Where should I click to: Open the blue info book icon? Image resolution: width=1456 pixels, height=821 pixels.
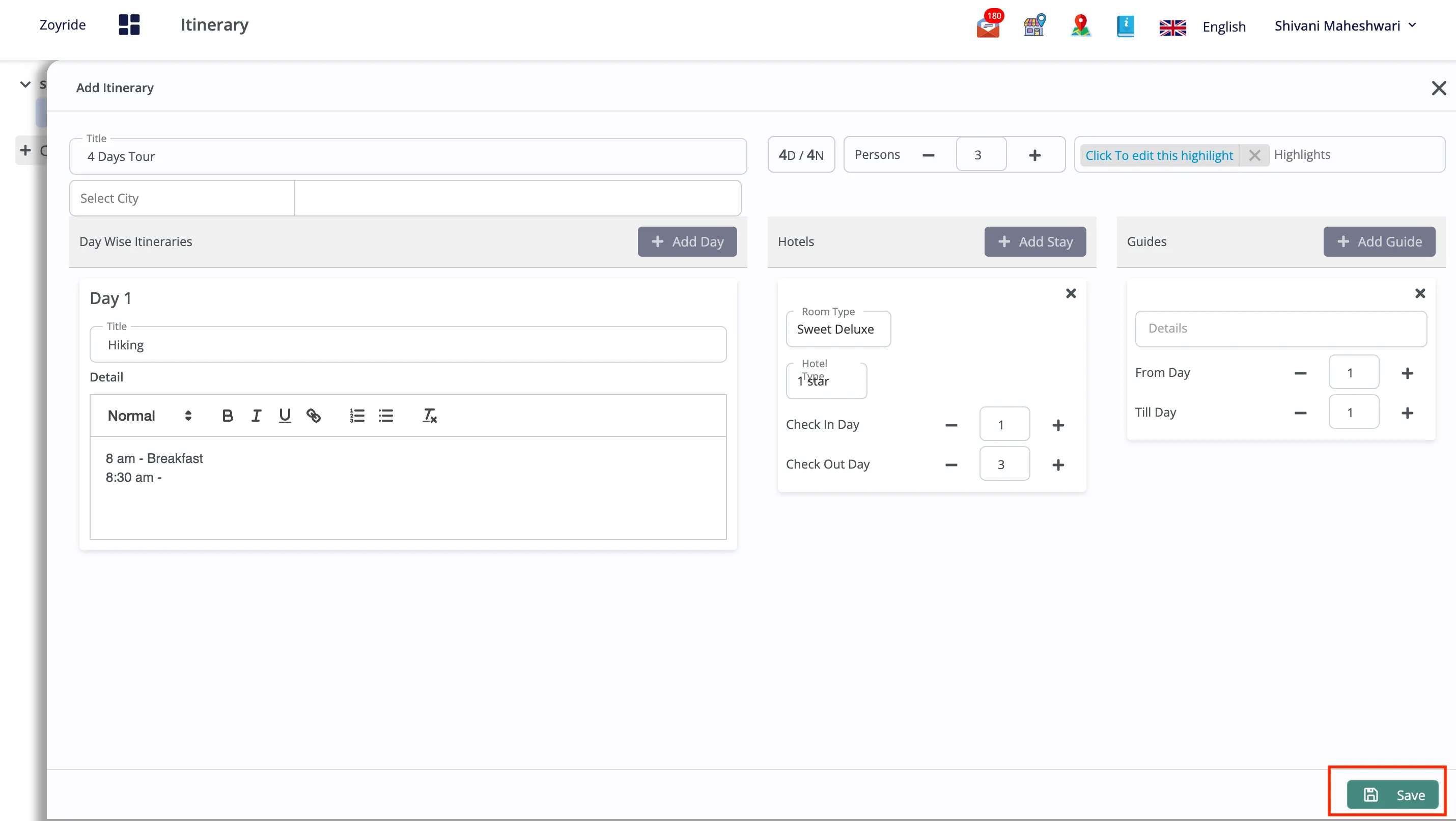(1126, 26)
